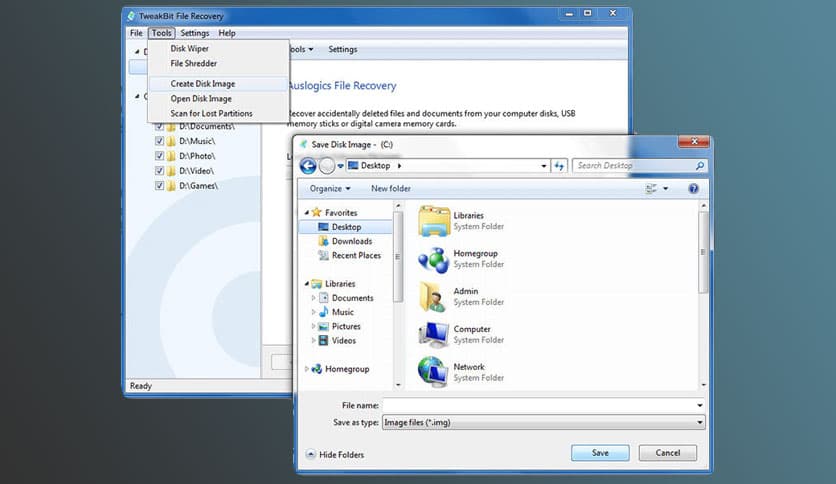
Task: Click the Pictures library icon
Action: 323,326
